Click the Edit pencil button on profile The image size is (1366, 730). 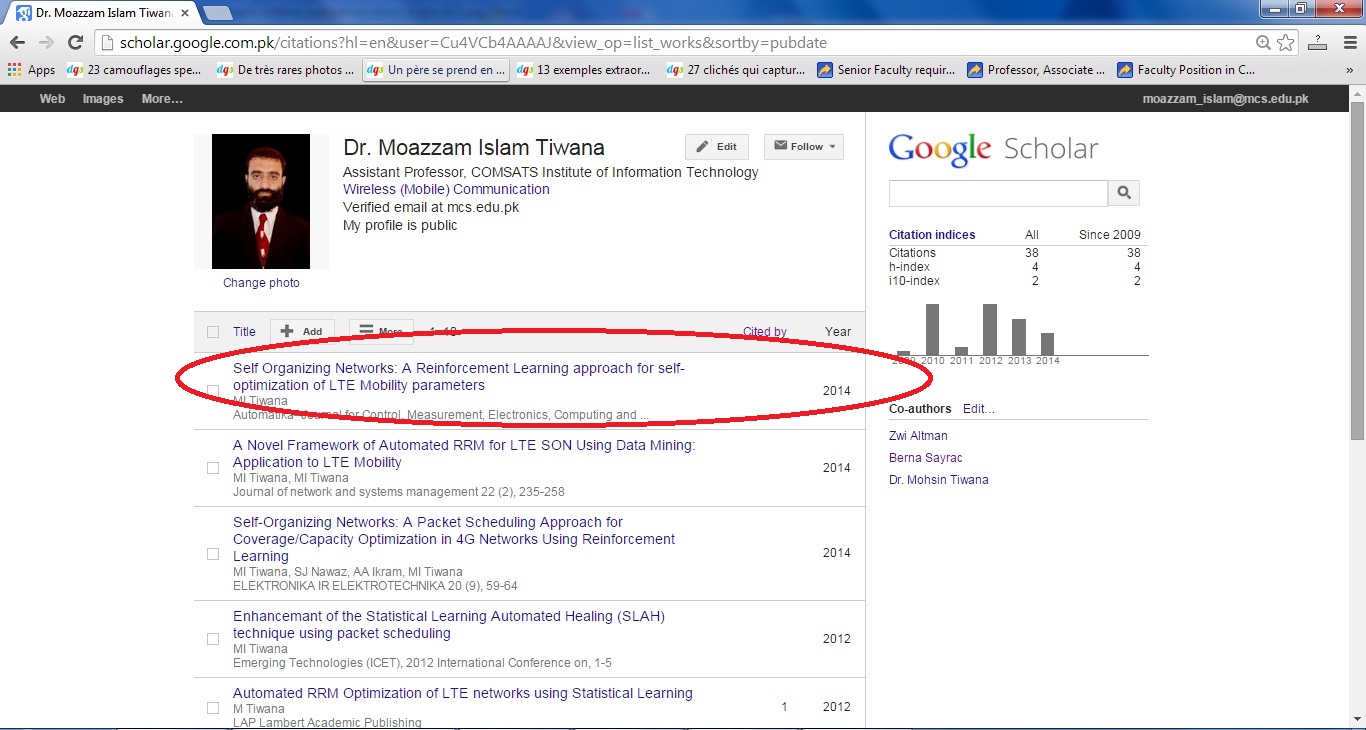click(x=717, y=146)
